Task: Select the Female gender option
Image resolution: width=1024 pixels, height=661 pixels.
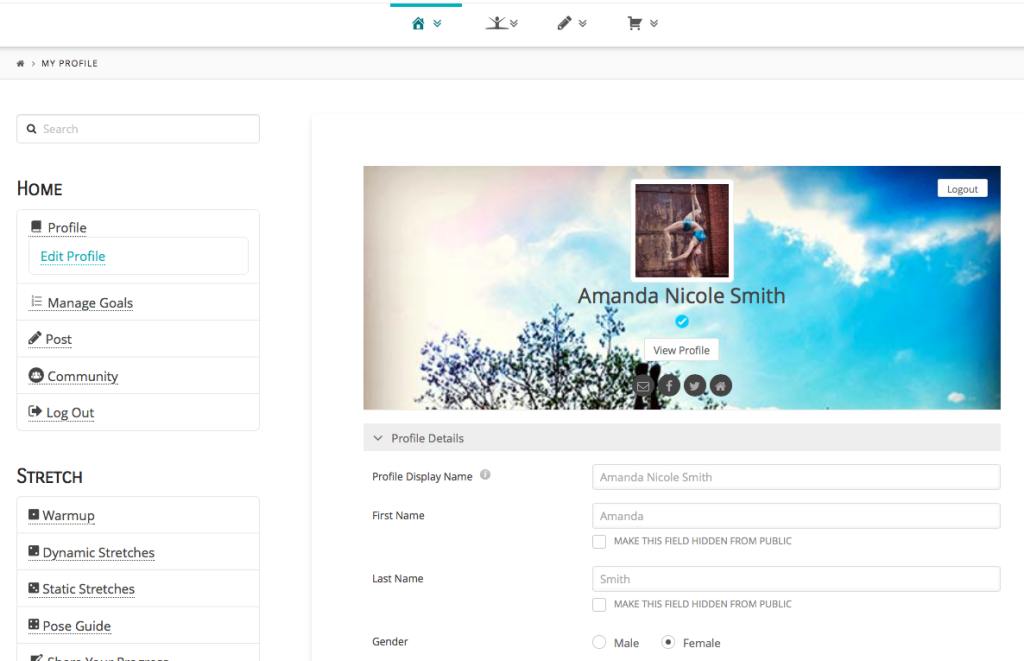Action: tap(668, 643)
